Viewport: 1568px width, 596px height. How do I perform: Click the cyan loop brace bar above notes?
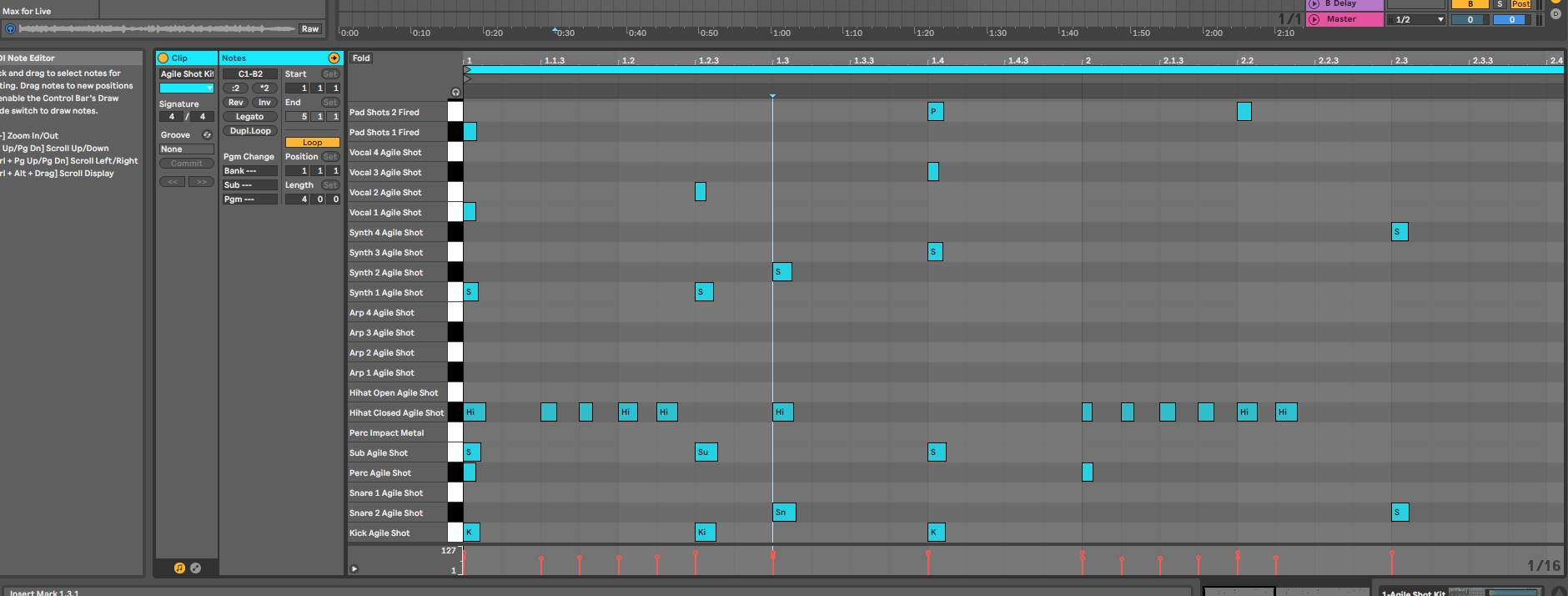1013,70
